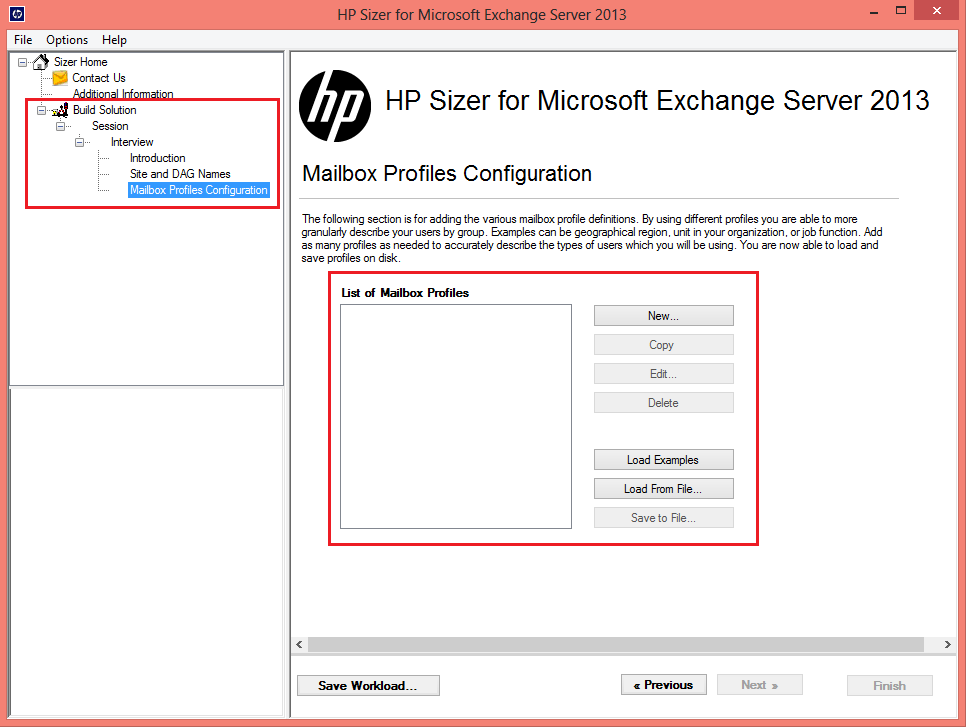Screen dimensions: 966x727
Task: Select Sizer Home in the tree
Action: 81,62
